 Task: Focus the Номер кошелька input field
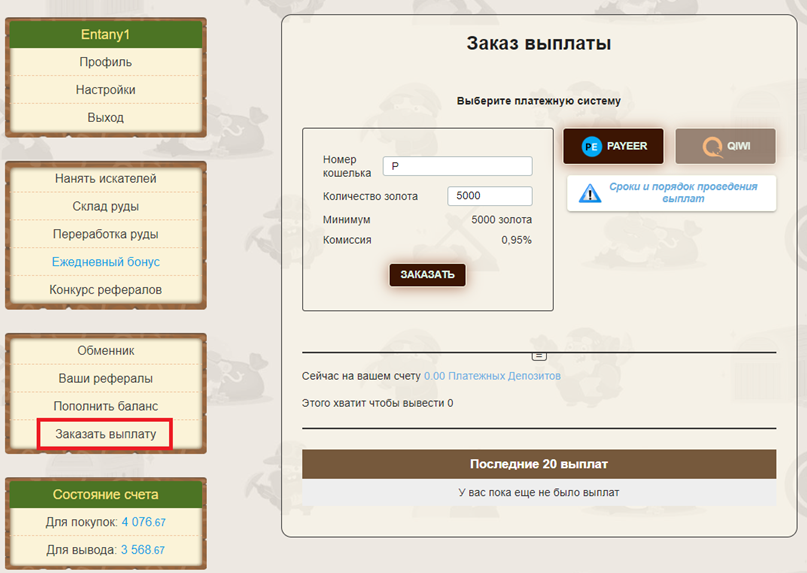tap(458, 166)
